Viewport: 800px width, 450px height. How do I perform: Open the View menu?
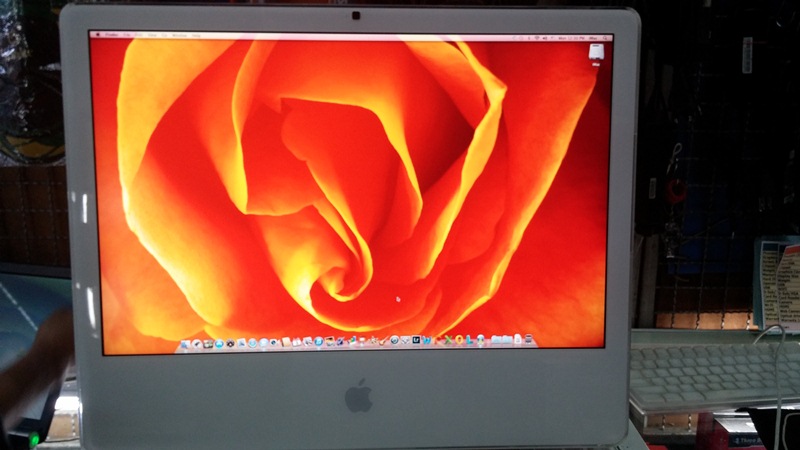152,35
